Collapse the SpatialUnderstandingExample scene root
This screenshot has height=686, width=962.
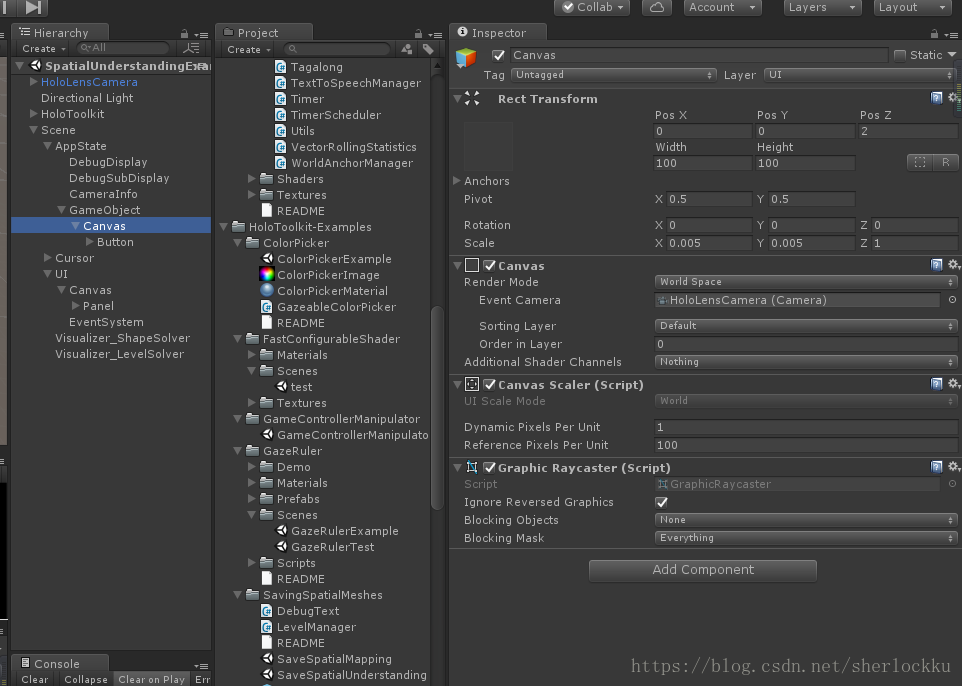click(20, 66)
